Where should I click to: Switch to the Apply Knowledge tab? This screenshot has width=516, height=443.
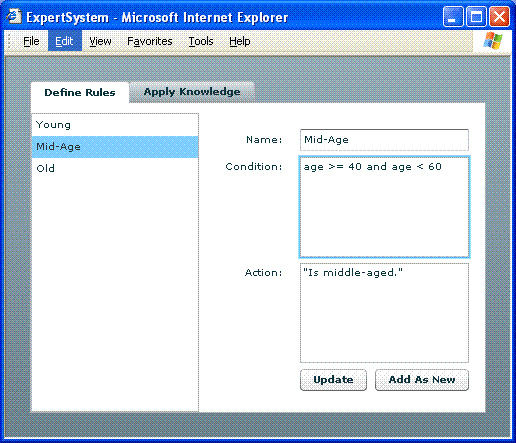(x=192, y=92)
